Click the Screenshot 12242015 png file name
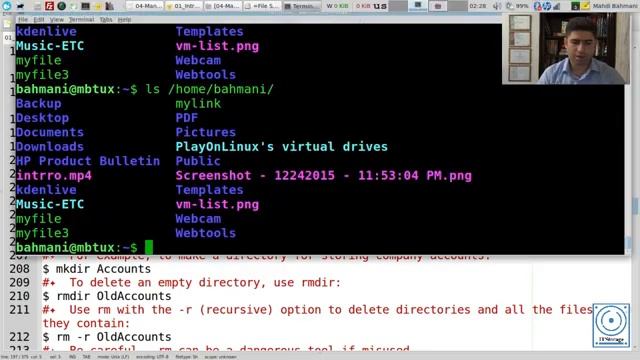 coord(324,176)
